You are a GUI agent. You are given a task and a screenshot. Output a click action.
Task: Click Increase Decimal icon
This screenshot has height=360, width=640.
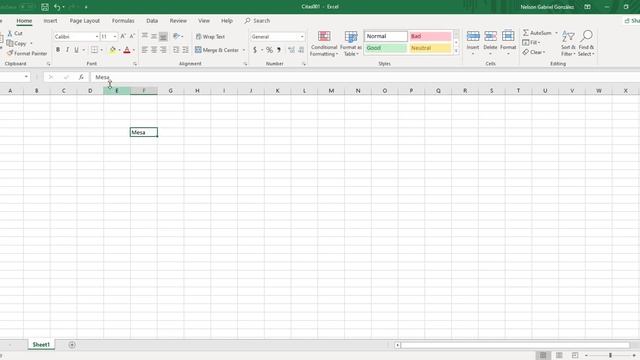291,50
